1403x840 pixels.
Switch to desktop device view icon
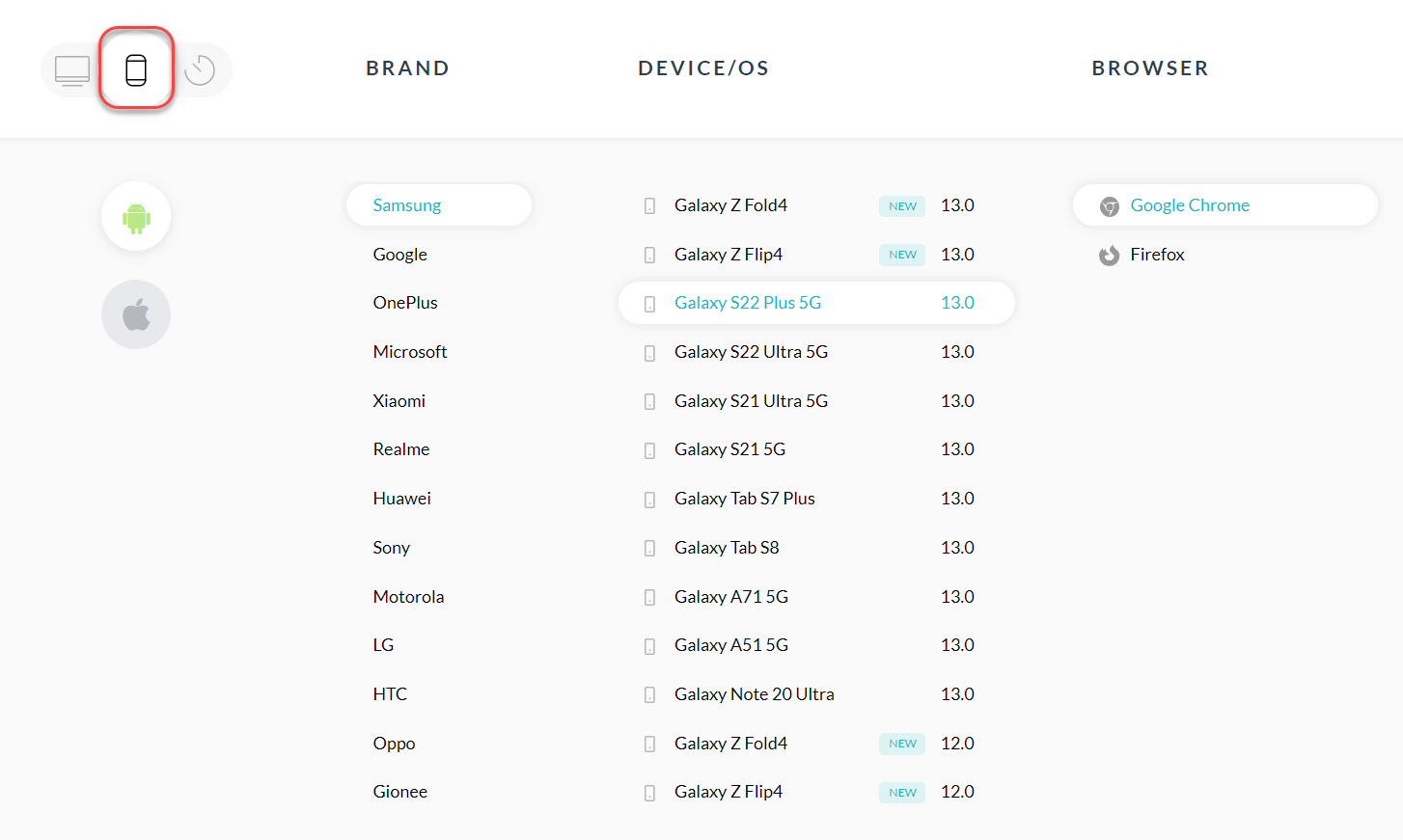tap(72, 70)
